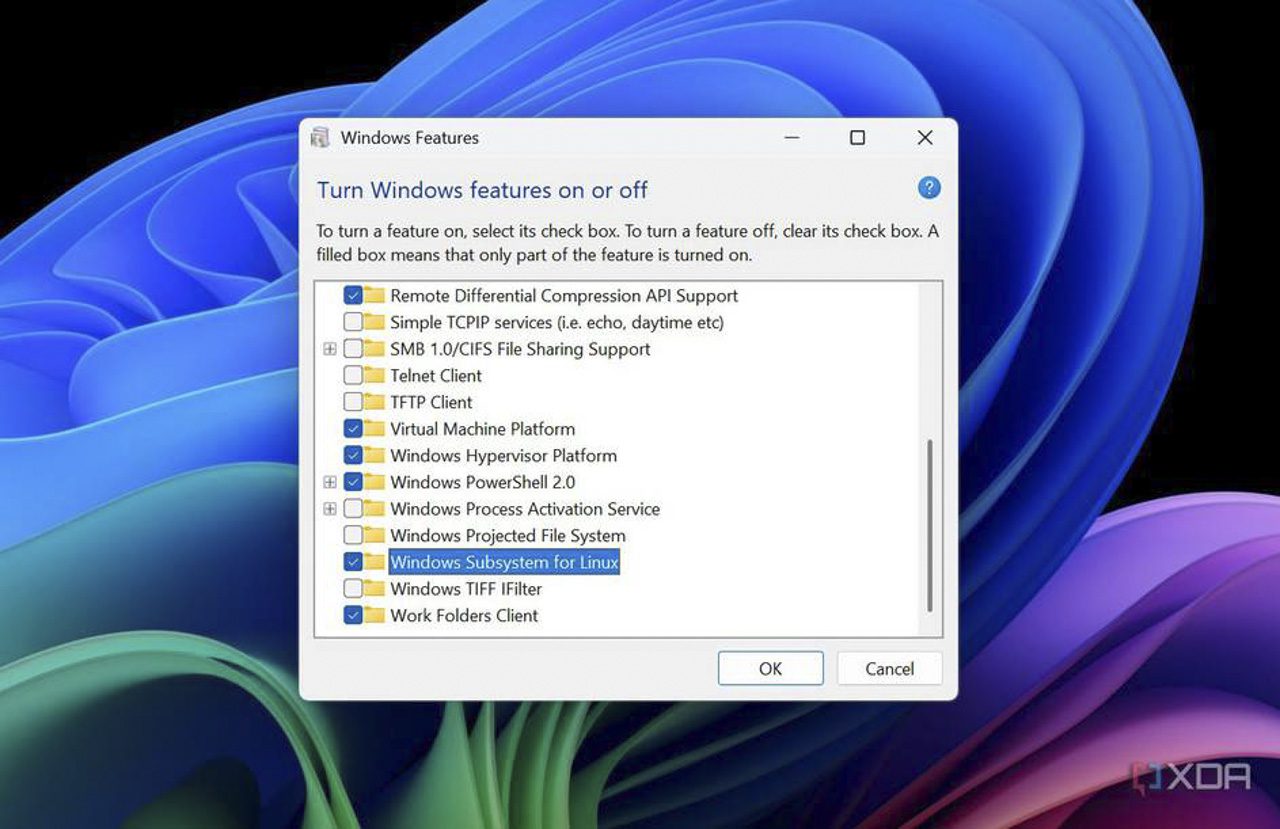Check the Telnet Client checkbox
Image resolution: width=1280 pixels, height=829 pixels.
coord(353,376)
